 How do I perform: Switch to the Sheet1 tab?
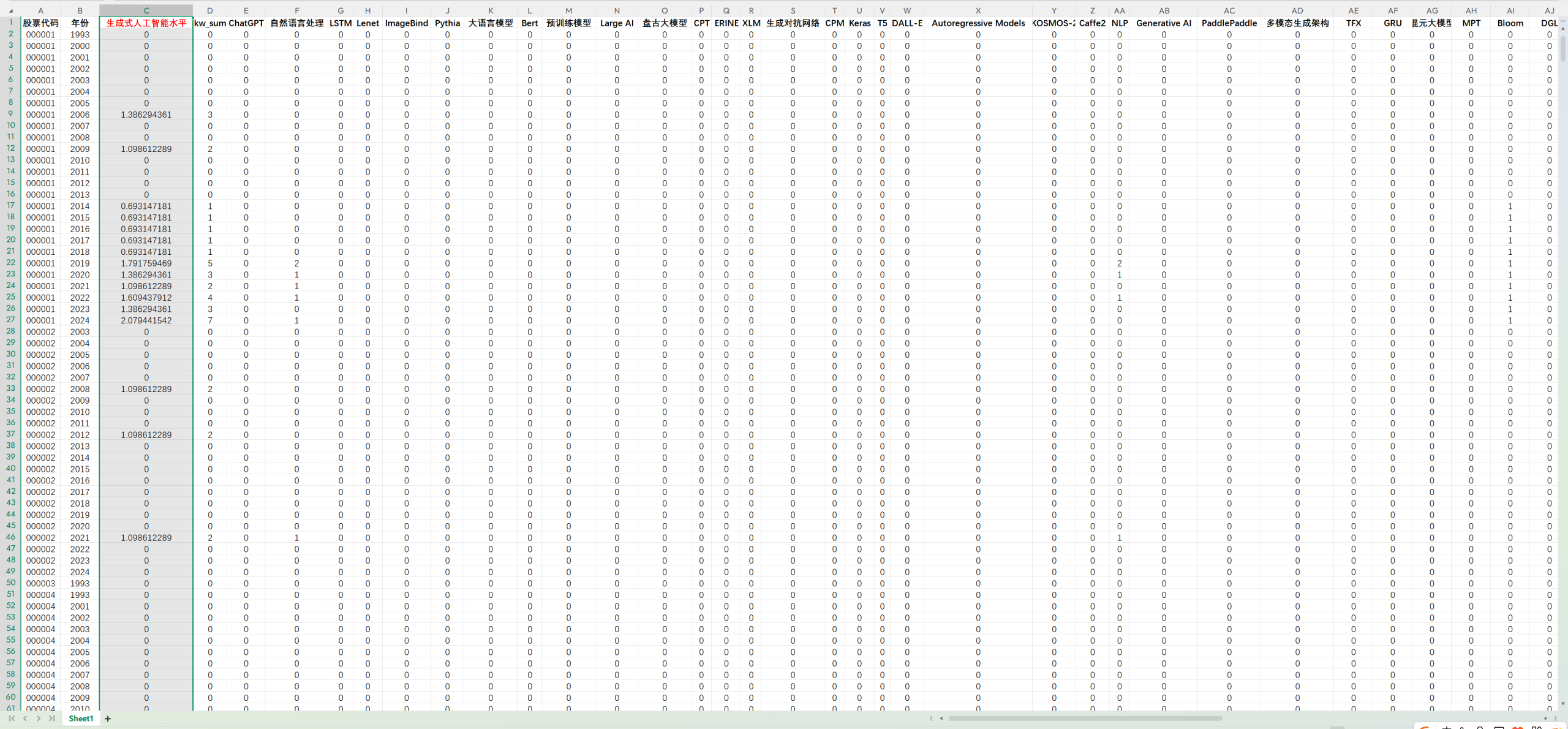click(x=81, y=719)
